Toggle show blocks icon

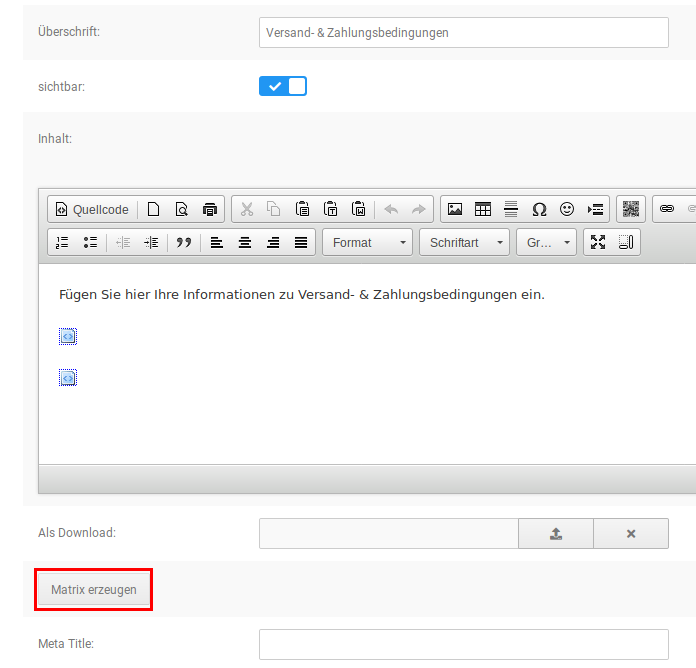pos(626,242)
